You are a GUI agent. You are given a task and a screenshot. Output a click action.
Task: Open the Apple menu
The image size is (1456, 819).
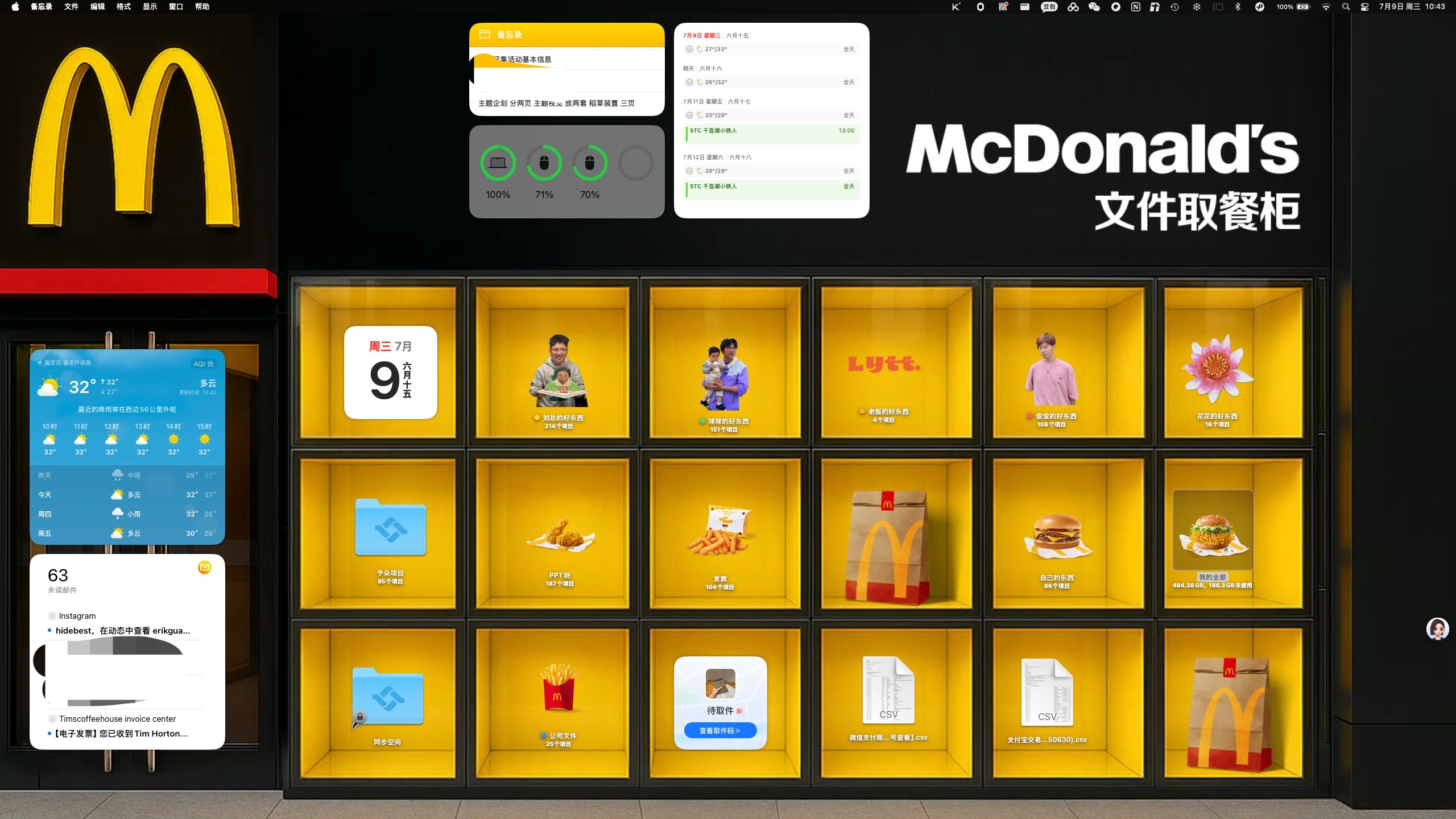(15, 7)
